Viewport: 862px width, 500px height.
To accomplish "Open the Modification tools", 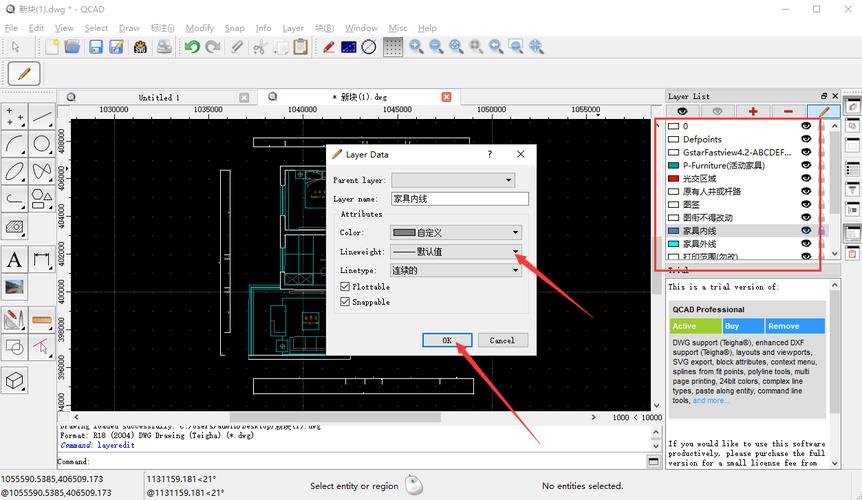I will click(x=14, y=320).
